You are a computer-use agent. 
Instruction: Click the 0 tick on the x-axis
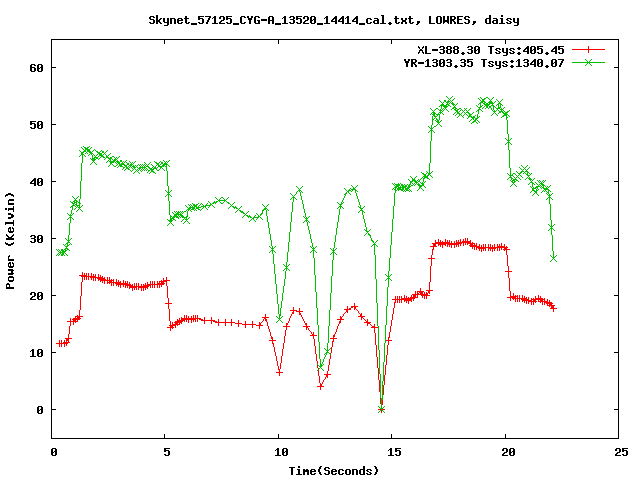pyautogui.click(x=53, y=451)
